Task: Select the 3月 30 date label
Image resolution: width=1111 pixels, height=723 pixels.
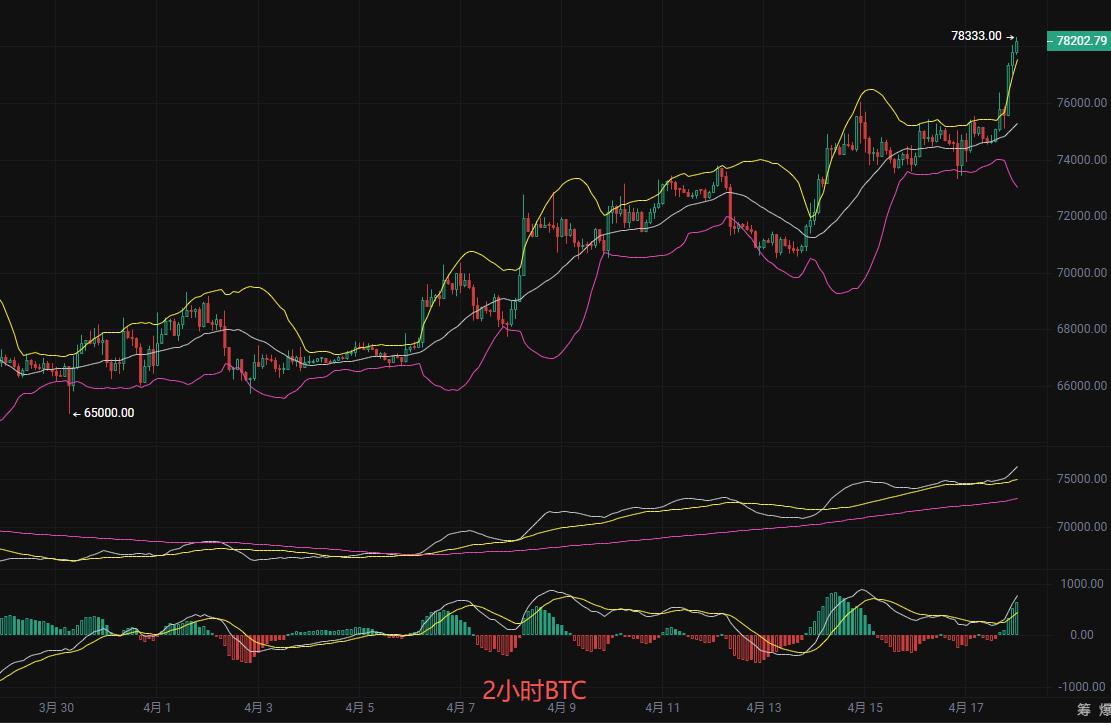Action: point(56,707)
